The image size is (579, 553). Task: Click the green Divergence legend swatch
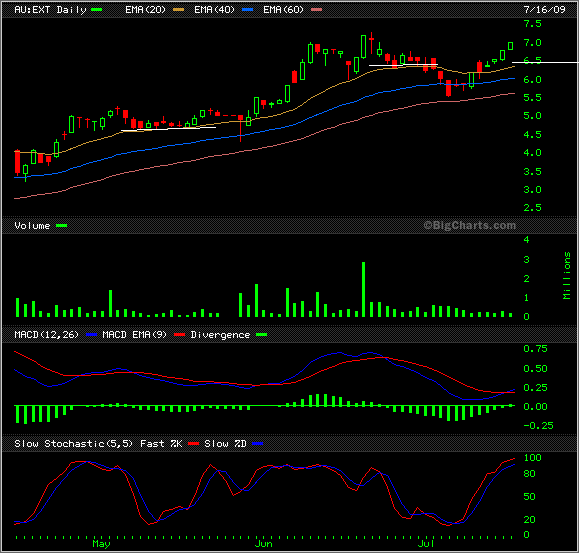[261, 335]
